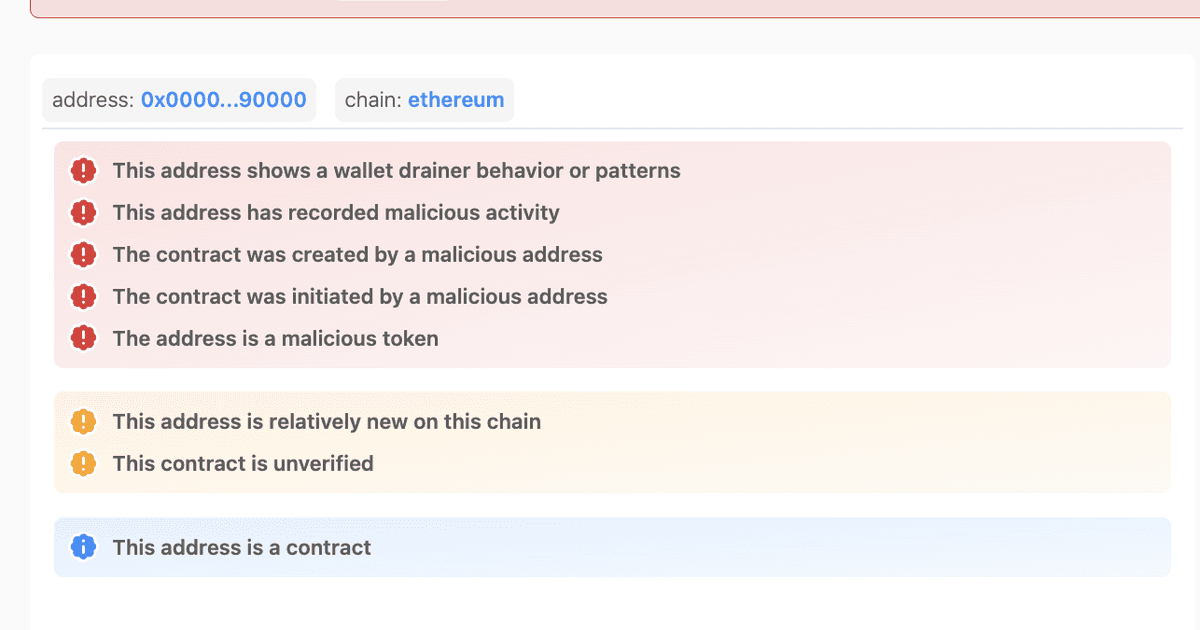Click red icon next to 'initiated by a malicious address'
This screenshot has width=1200, height=630.
tap(84, 297)
